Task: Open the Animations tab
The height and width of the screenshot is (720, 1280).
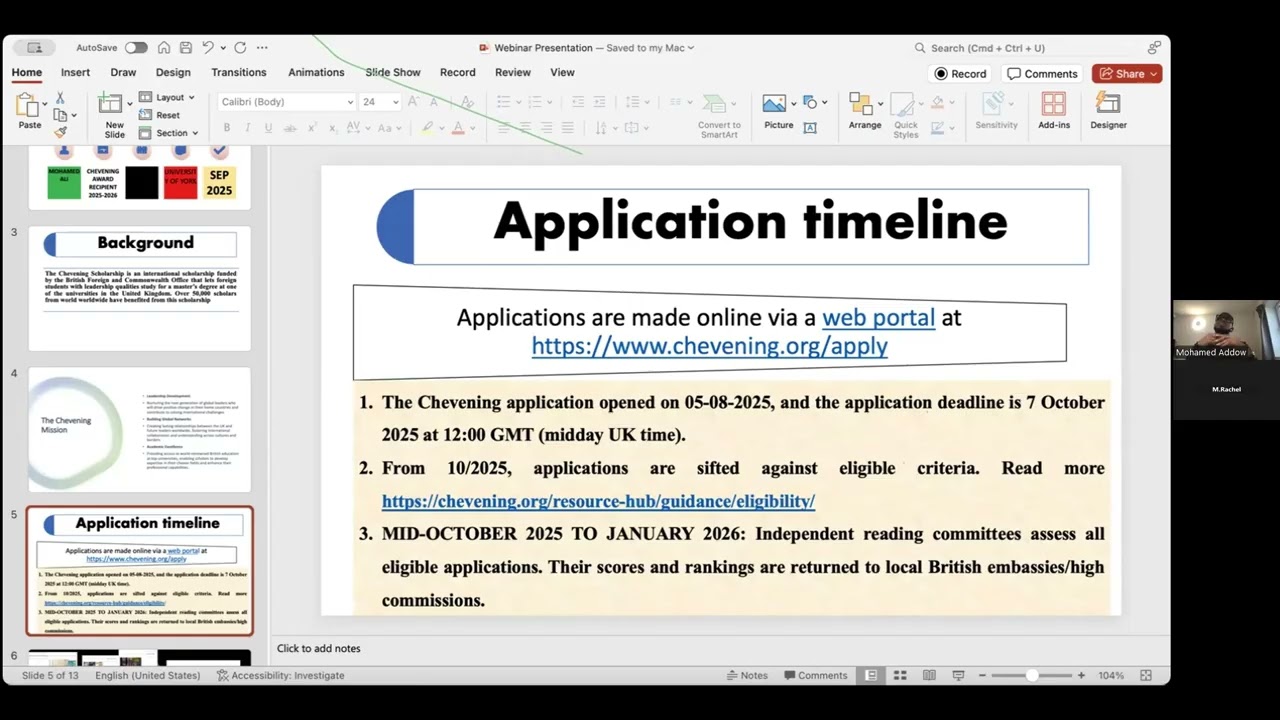Action: pos(316,72)
